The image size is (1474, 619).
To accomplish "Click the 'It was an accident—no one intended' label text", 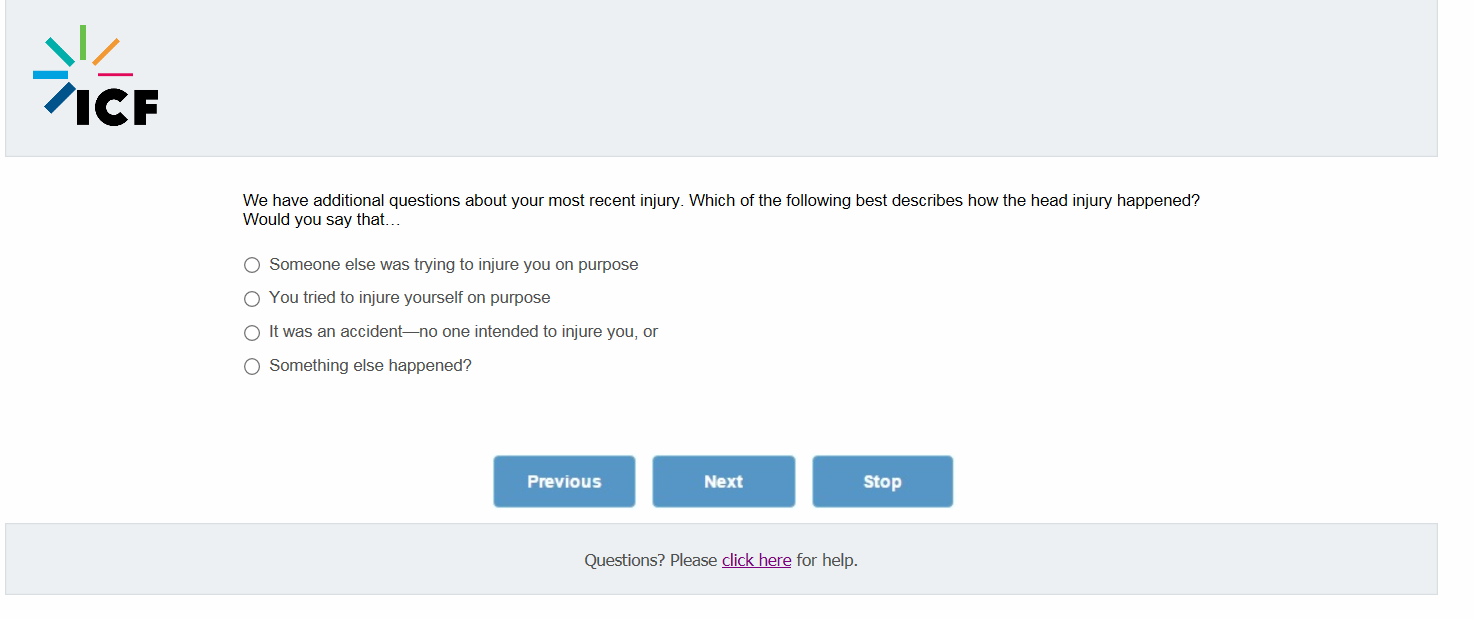I will [x=463, y=332].
